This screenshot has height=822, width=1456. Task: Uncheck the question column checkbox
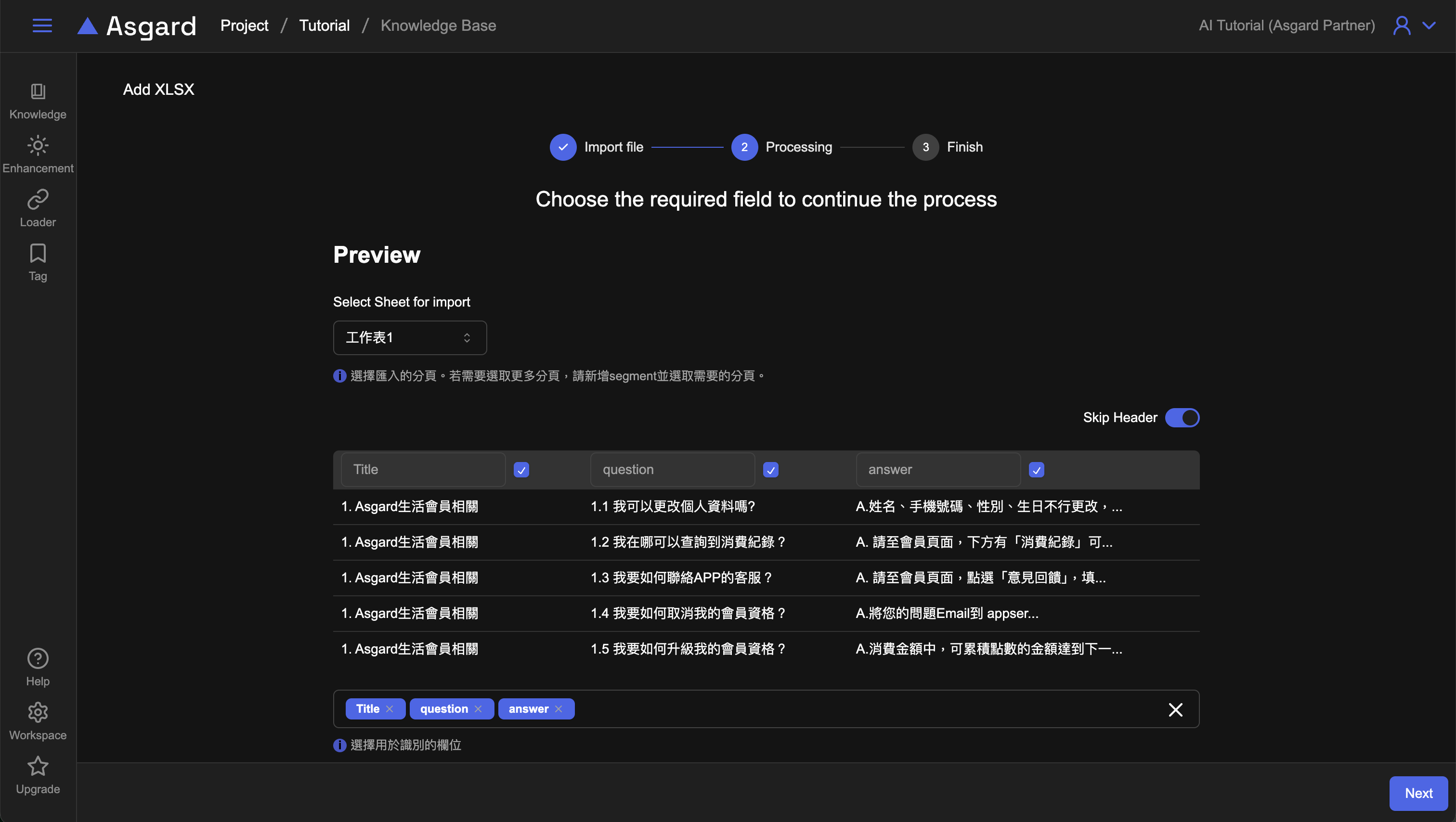click(770, 469)
